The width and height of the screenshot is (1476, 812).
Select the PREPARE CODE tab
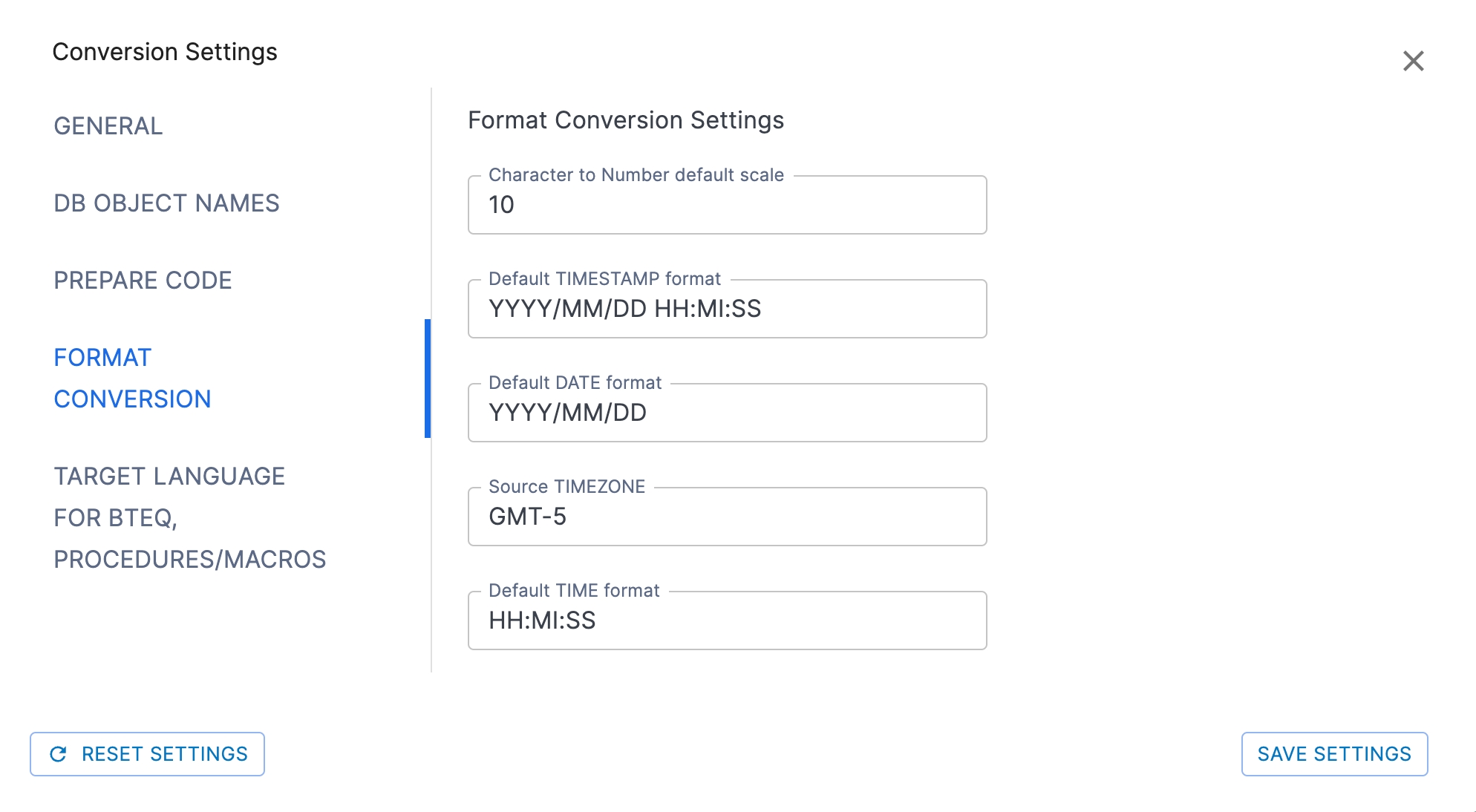tap(143, 281)
